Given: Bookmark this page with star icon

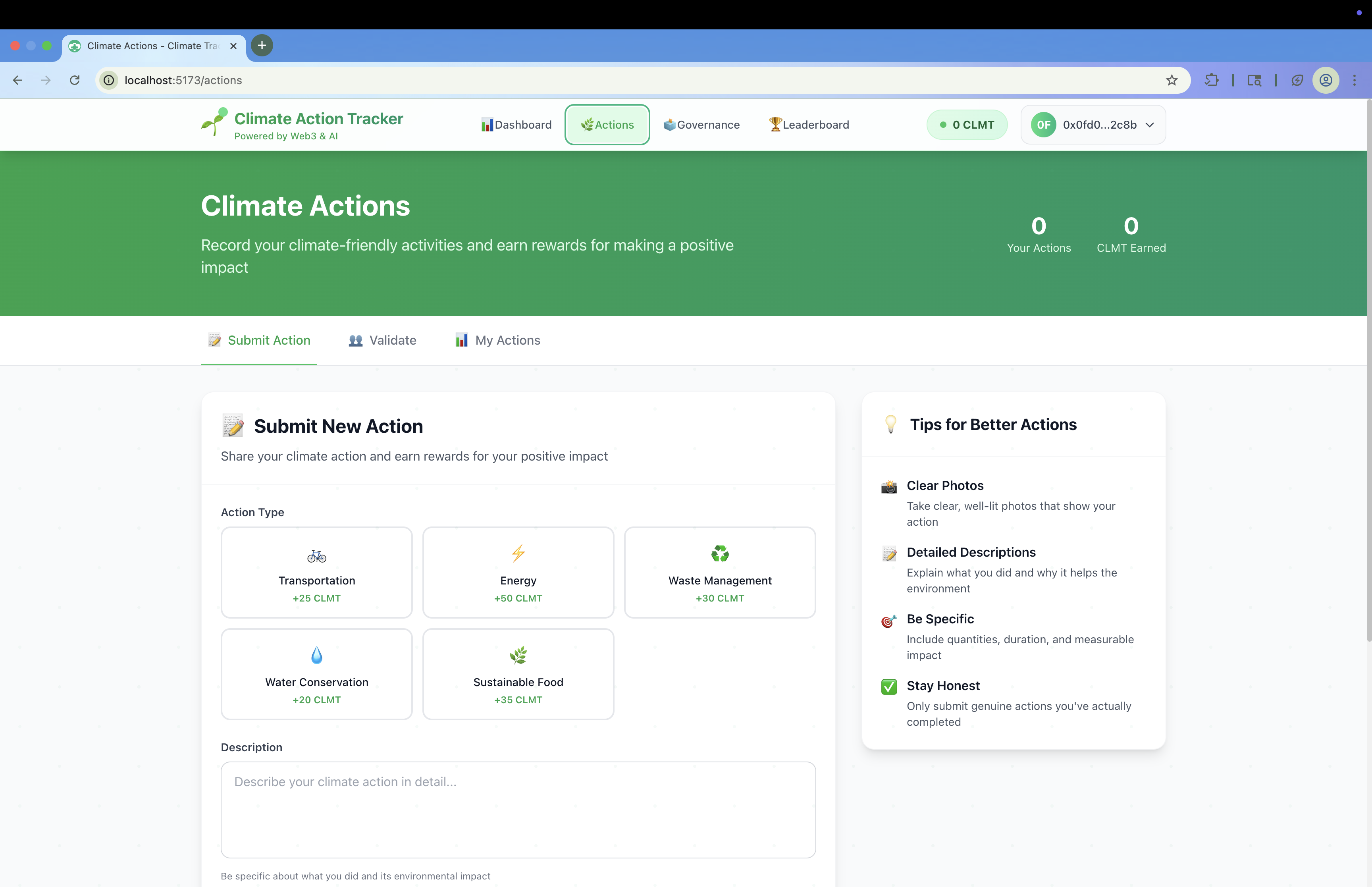Looking at the screenshot, I should [1171, 80].
